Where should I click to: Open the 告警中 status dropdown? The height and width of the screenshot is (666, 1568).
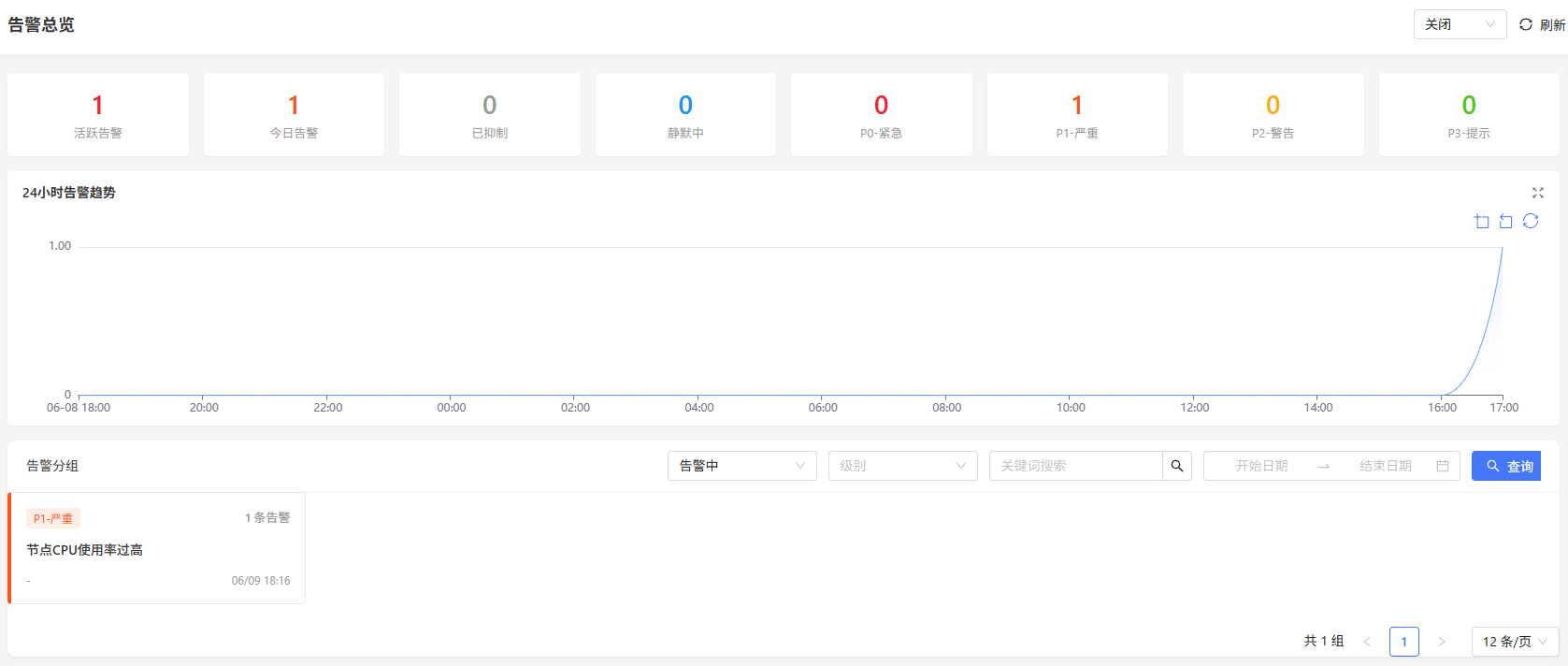[x=742, y=466]
